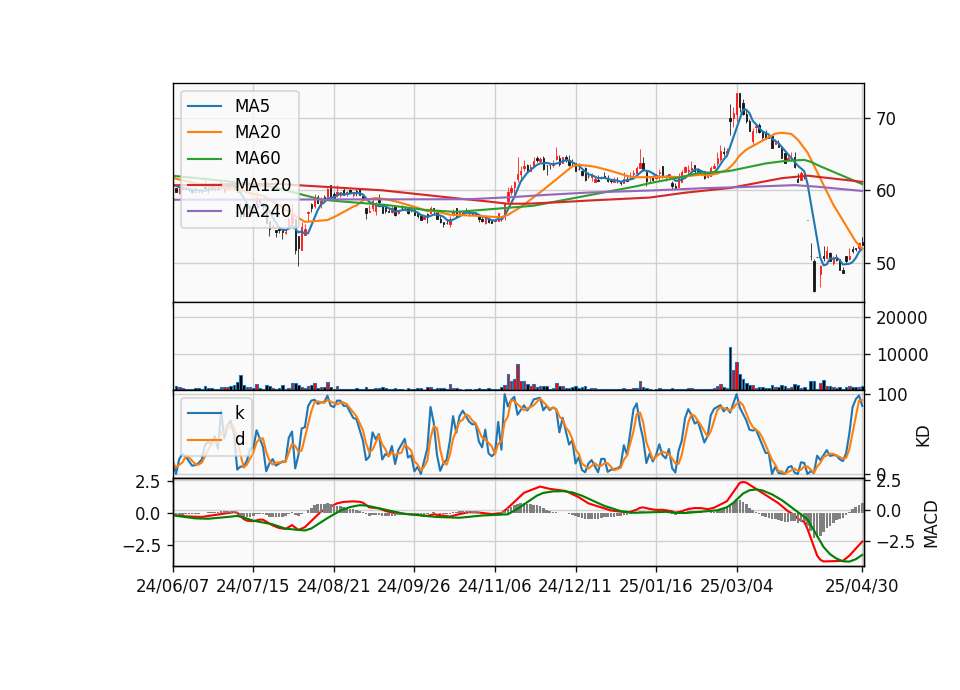Click the left MACD axis value −2.5

click(141, 545)
